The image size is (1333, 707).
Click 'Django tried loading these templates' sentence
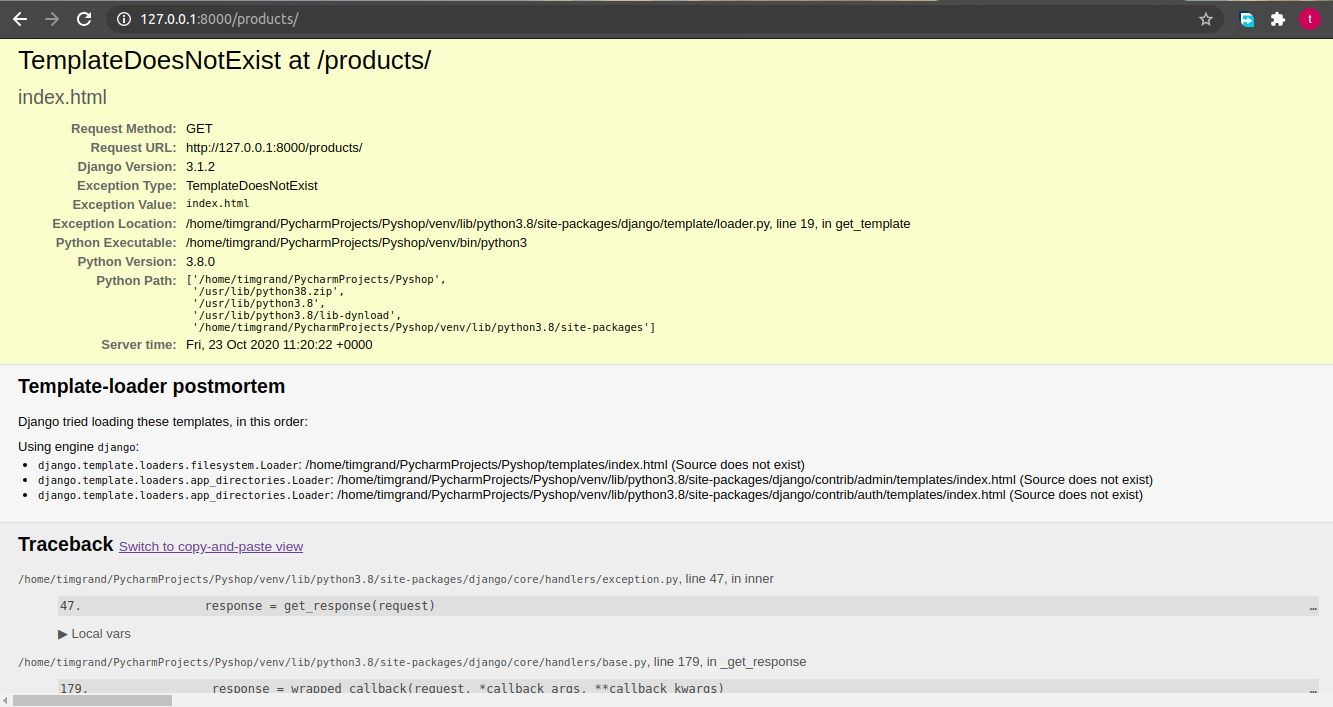(x=163, y=422)
